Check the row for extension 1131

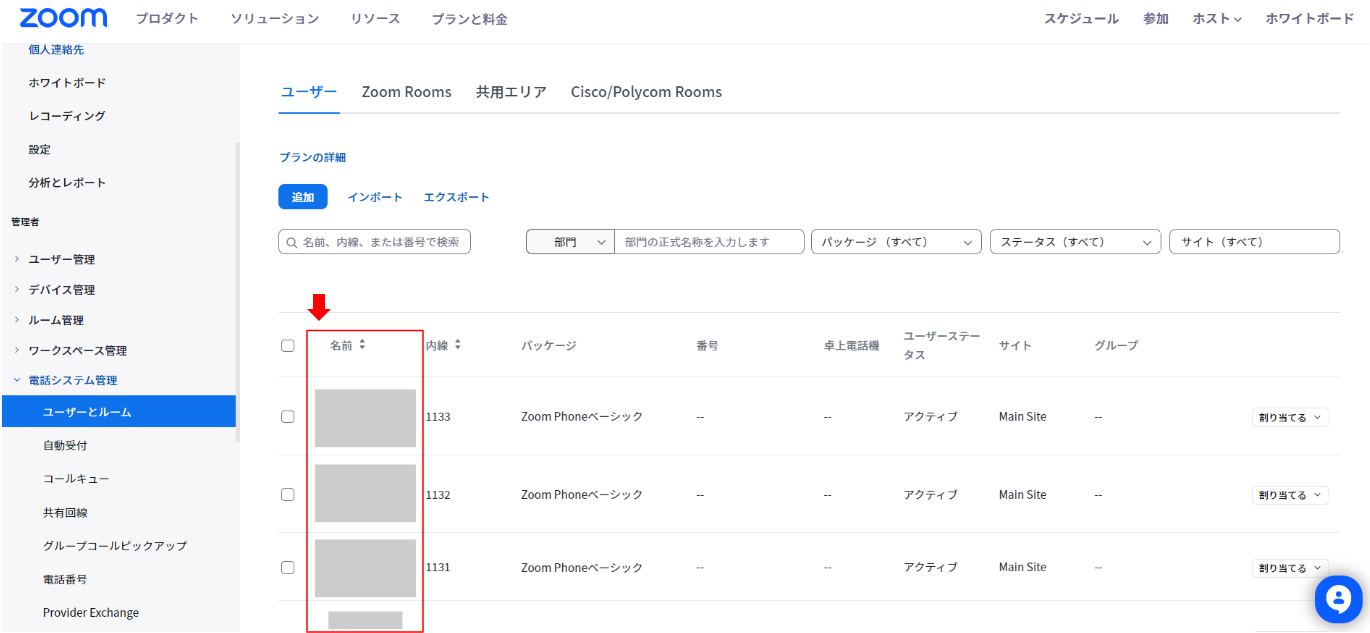tap(288, 567)
